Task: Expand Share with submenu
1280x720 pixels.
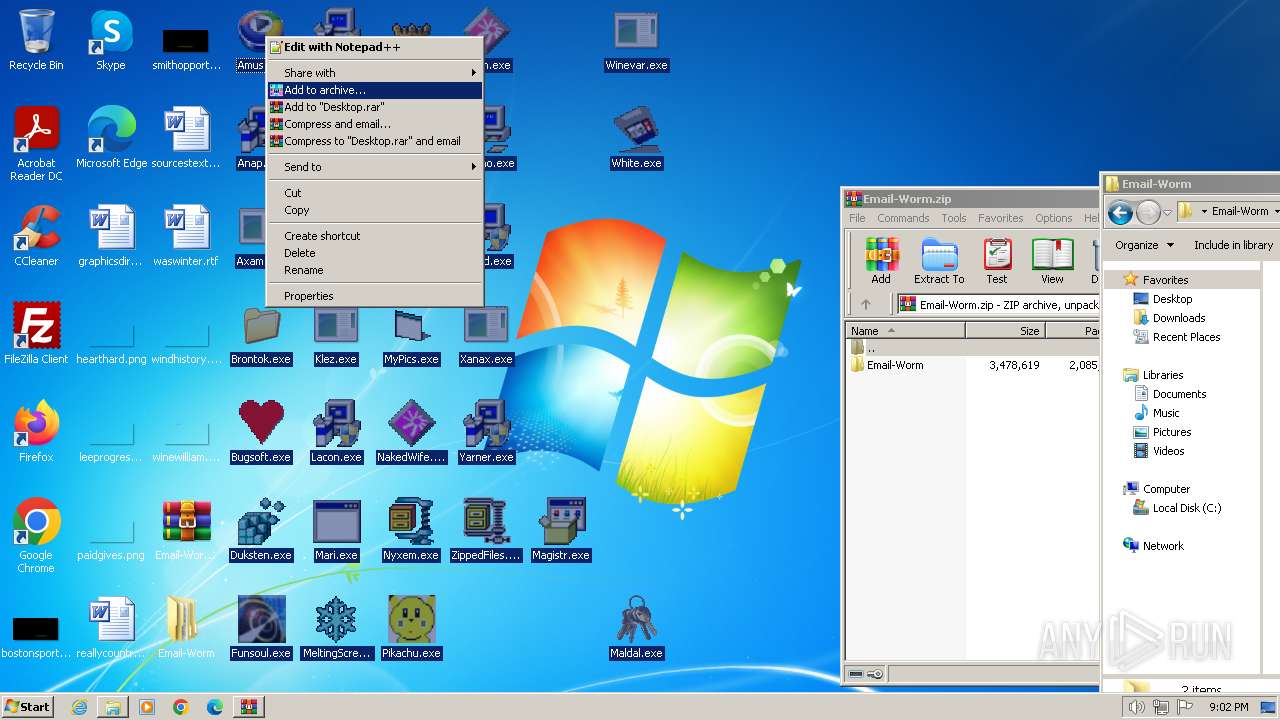Action: [x=375, y=73]
